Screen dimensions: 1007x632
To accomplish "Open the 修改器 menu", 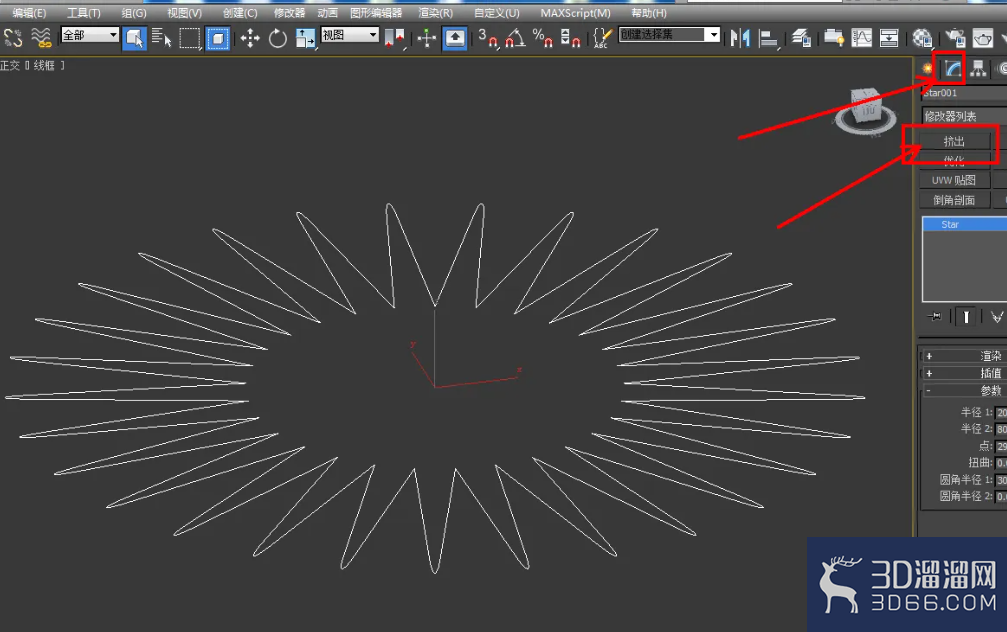I will (289, 13).
